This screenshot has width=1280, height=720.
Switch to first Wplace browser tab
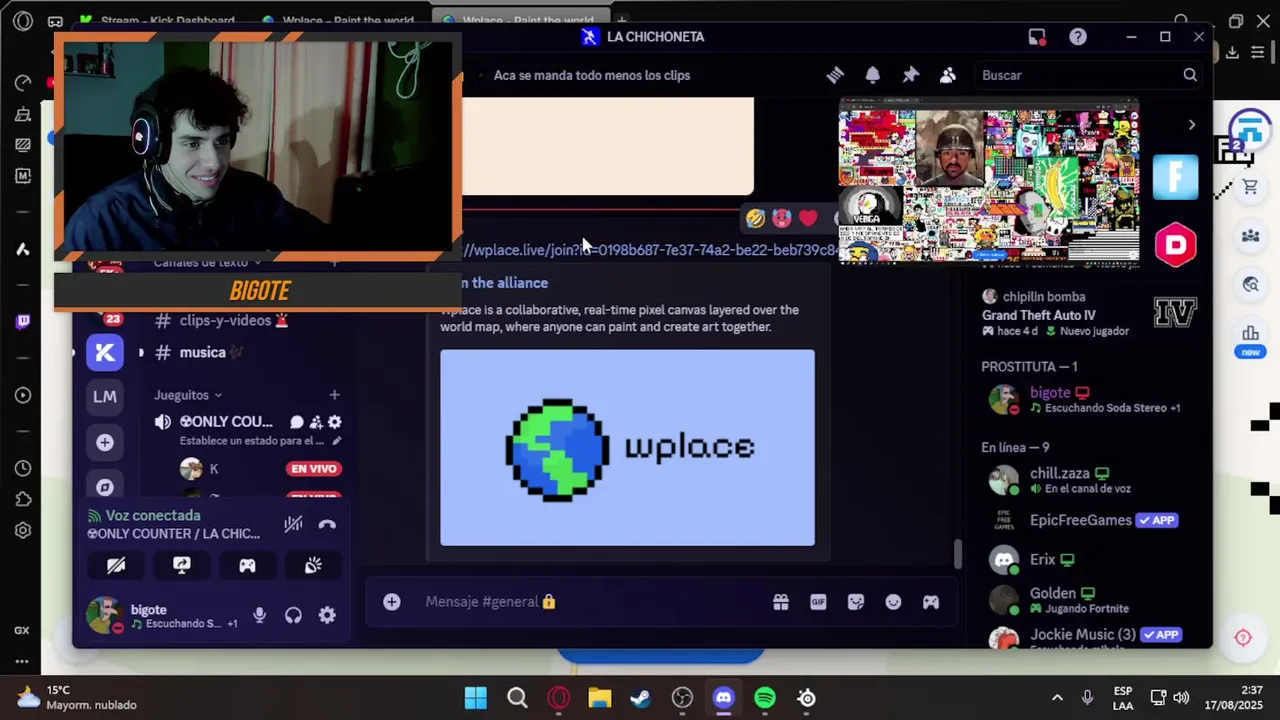[x=339, y=20]
